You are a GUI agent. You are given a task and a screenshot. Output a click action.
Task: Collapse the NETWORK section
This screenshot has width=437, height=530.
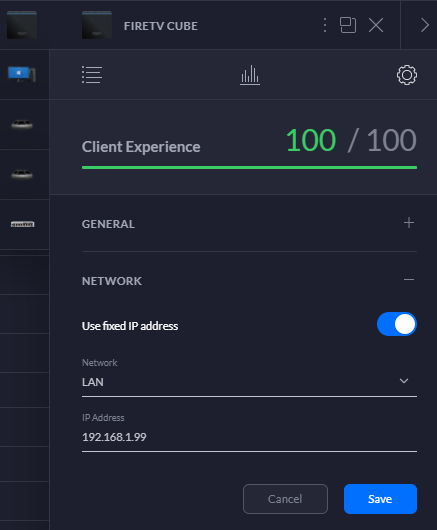[x=409, y=280]
